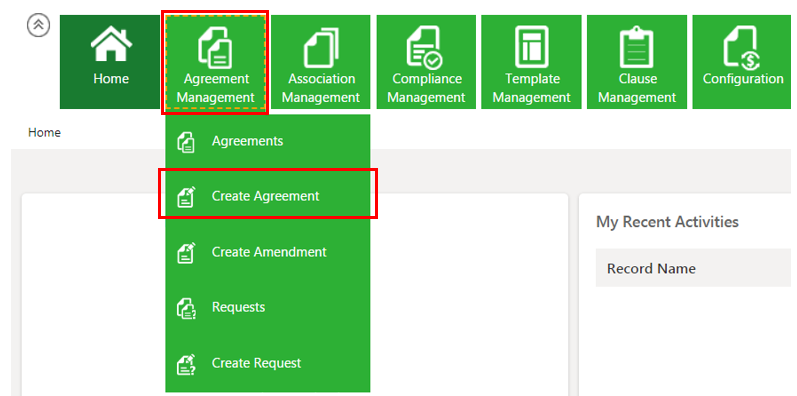Viewport: 797px width, 396px height.
Task: Click the Configuration dollar document icon
Action: pos(742,48)
